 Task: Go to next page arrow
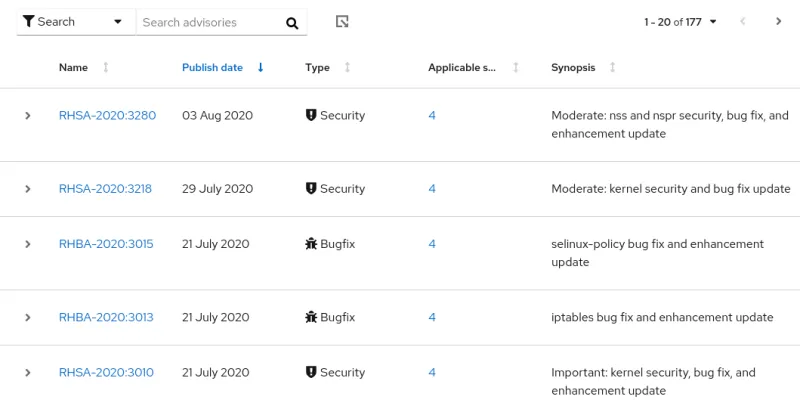(778, 21)
